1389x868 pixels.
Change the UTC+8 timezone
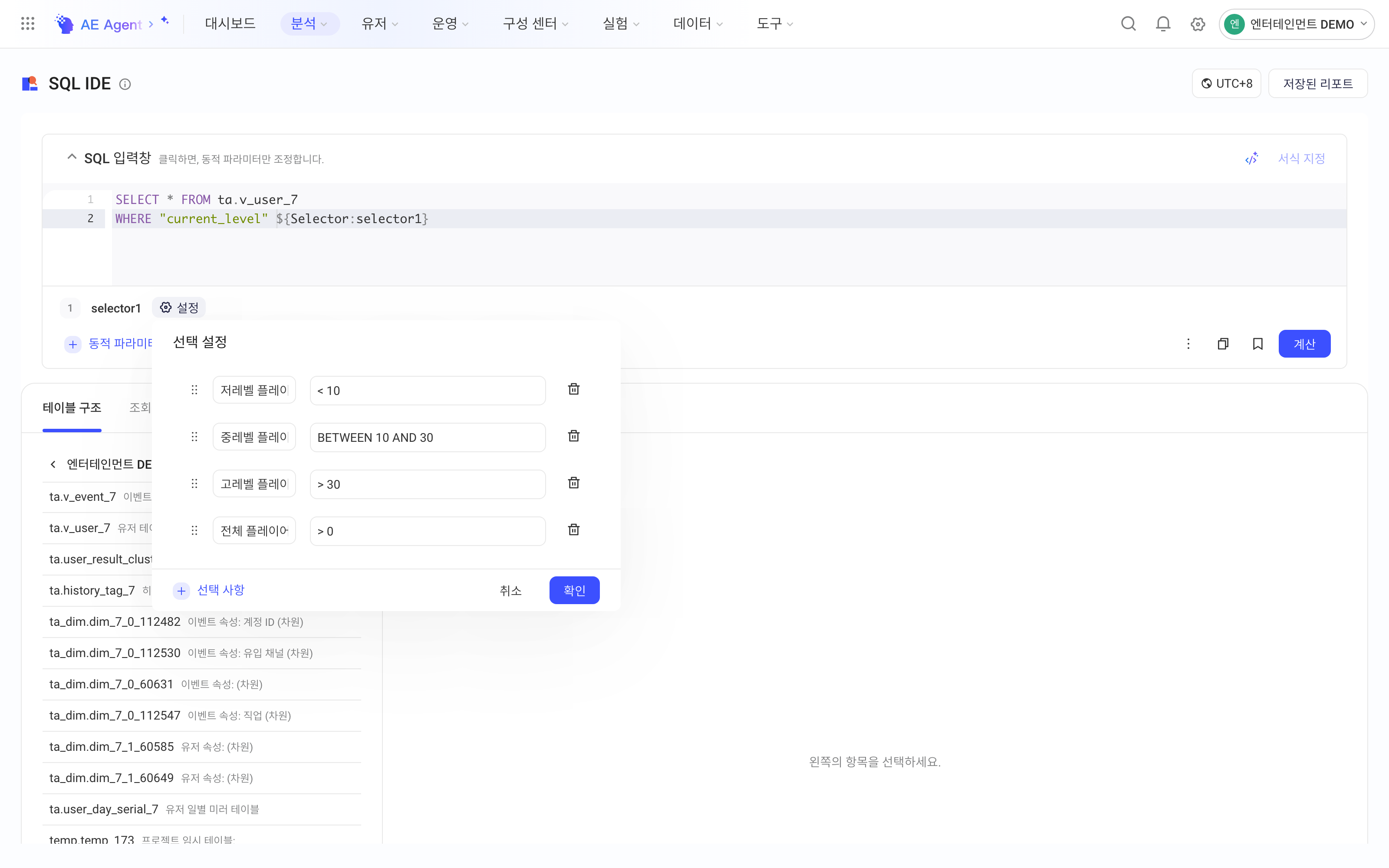click(x=1227, y=84)
